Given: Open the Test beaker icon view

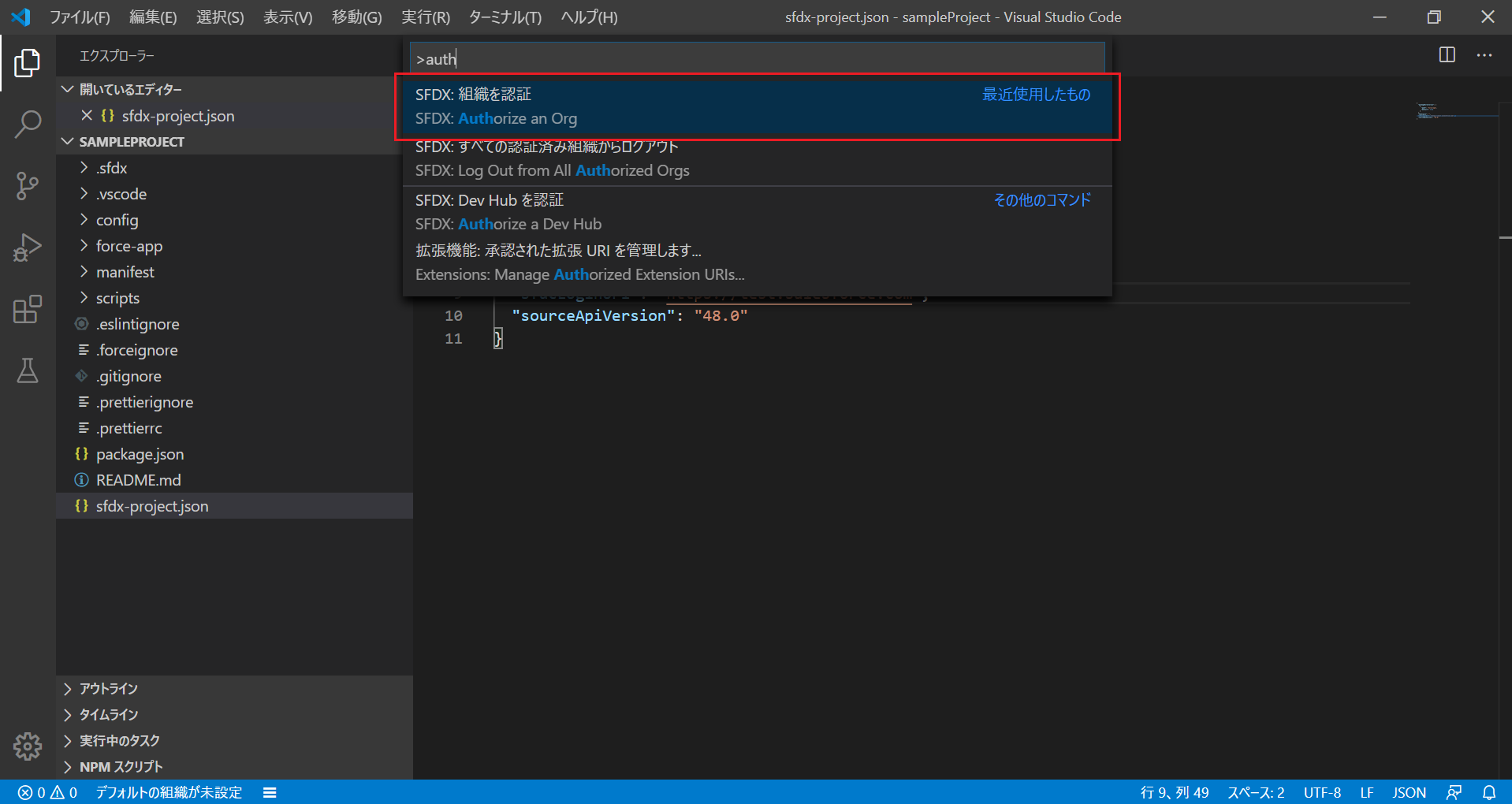Looking at the screenshot, I should 28,370.
